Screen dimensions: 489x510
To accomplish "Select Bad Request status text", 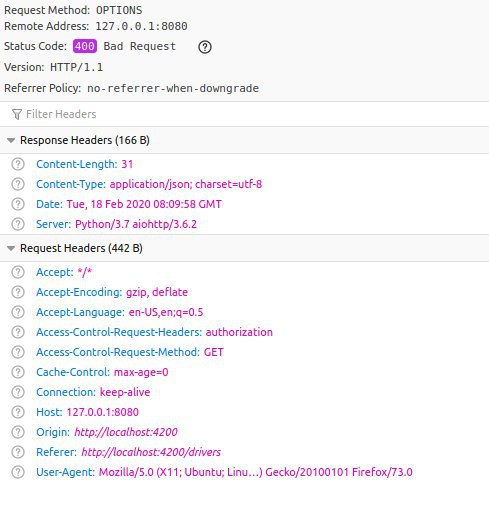I will tap(140, 46).
